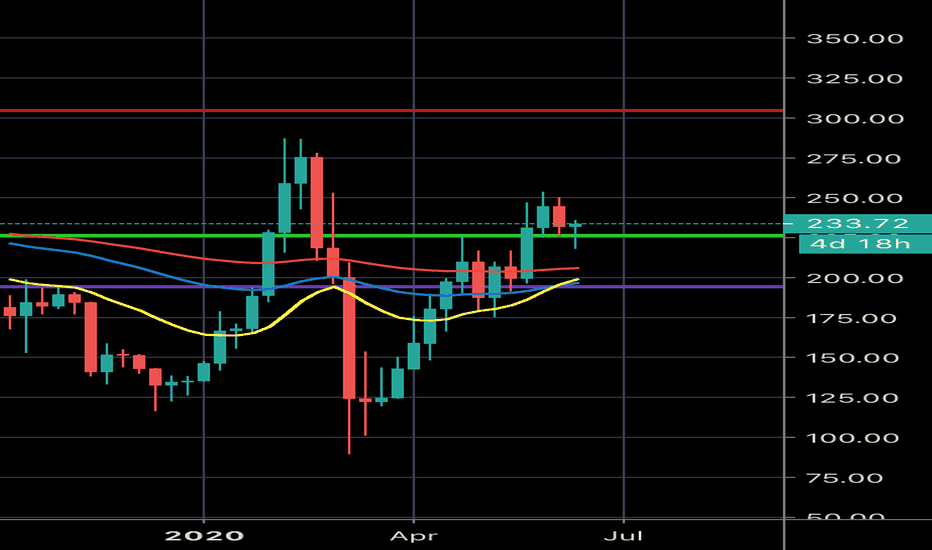Click the 250.00 price axis label

pyautogui.click(x=855, y=198)
